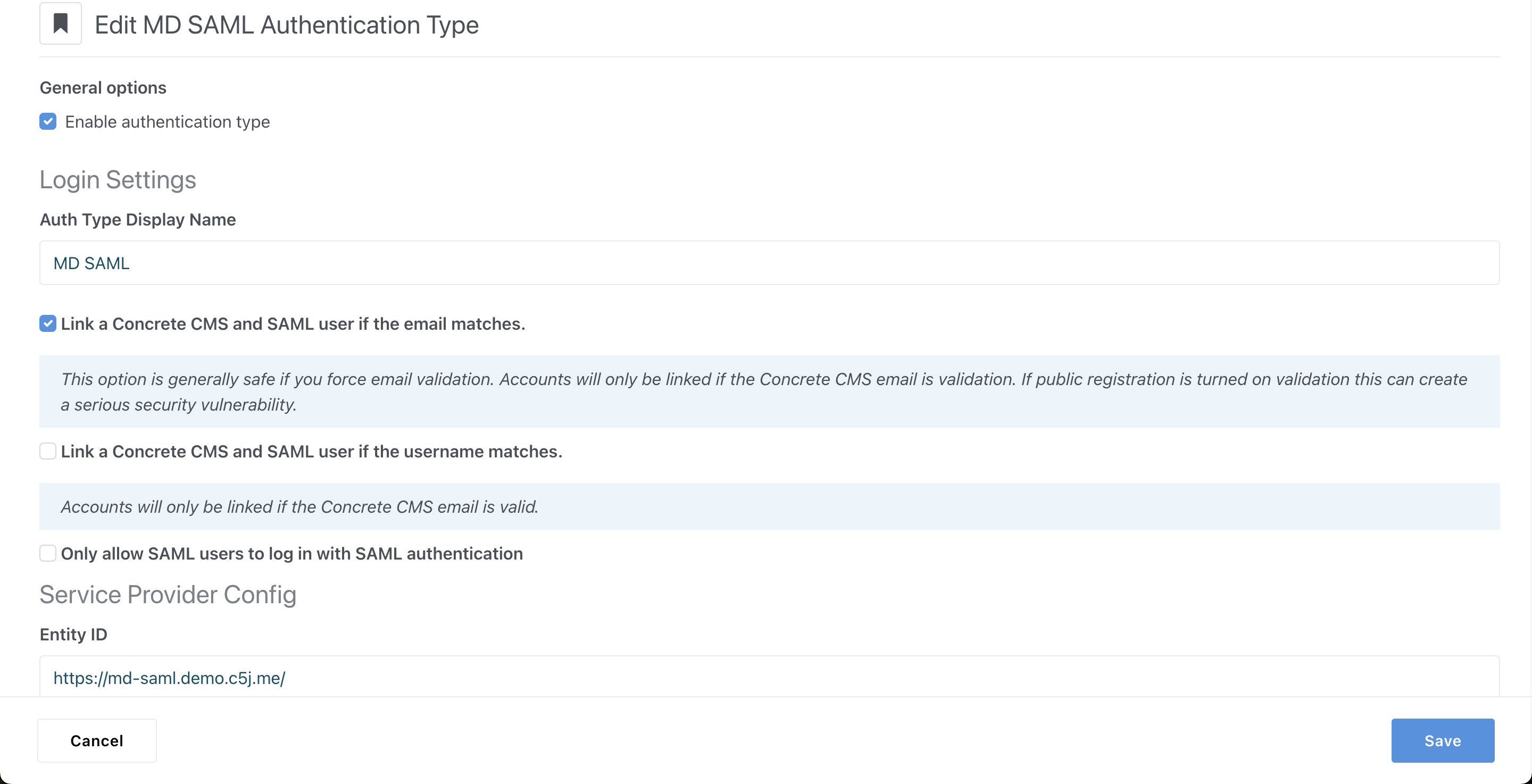
Task: Click the username matches option label text
Action: (311, 452)
